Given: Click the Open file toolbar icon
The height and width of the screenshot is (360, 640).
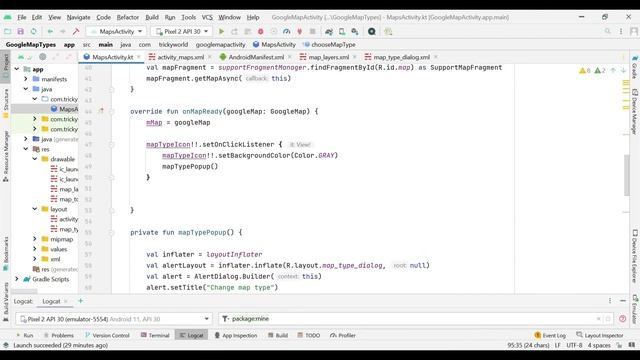Looking at the screenshot, I should click(8, 31).
